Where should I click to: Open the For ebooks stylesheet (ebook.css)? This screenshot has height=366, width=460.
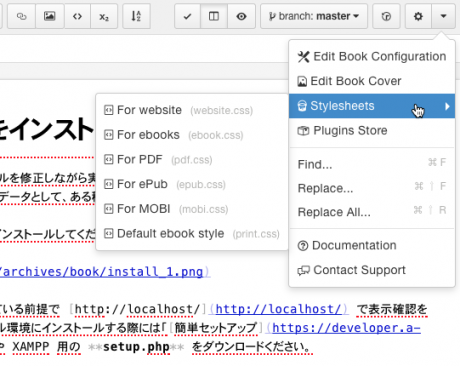point(192,135)
